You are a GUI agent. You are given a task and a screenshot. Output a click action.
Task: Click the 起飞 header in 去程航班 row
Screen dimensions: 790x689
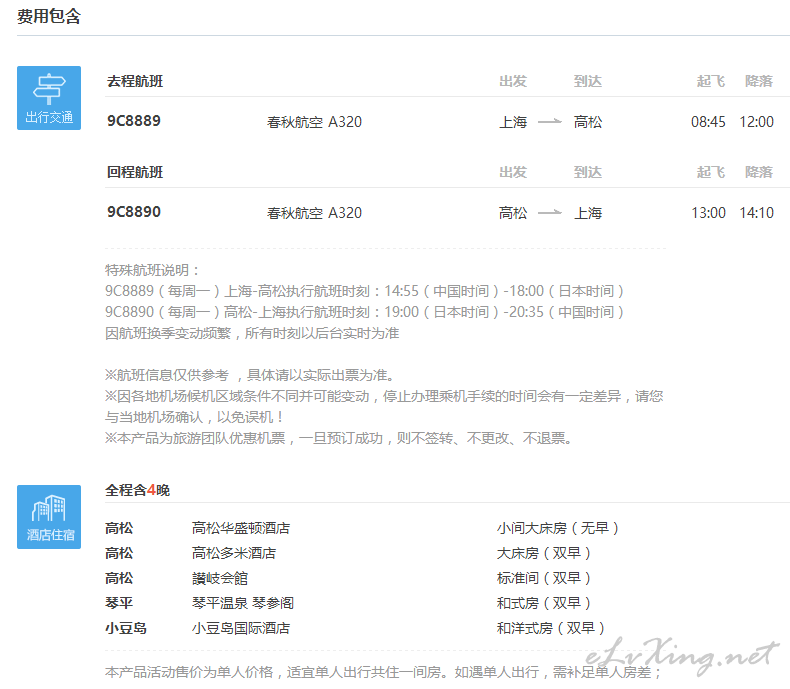point(711,81)
